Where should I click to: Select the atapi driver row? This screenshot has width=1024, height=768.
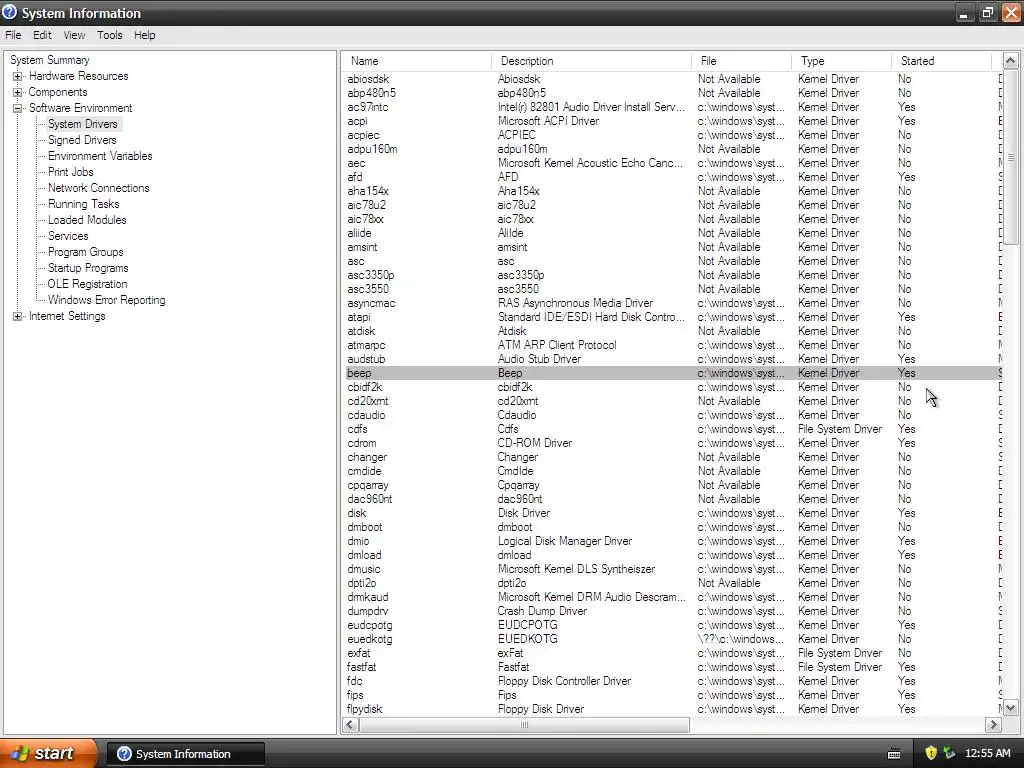click(x=673, y=317)
